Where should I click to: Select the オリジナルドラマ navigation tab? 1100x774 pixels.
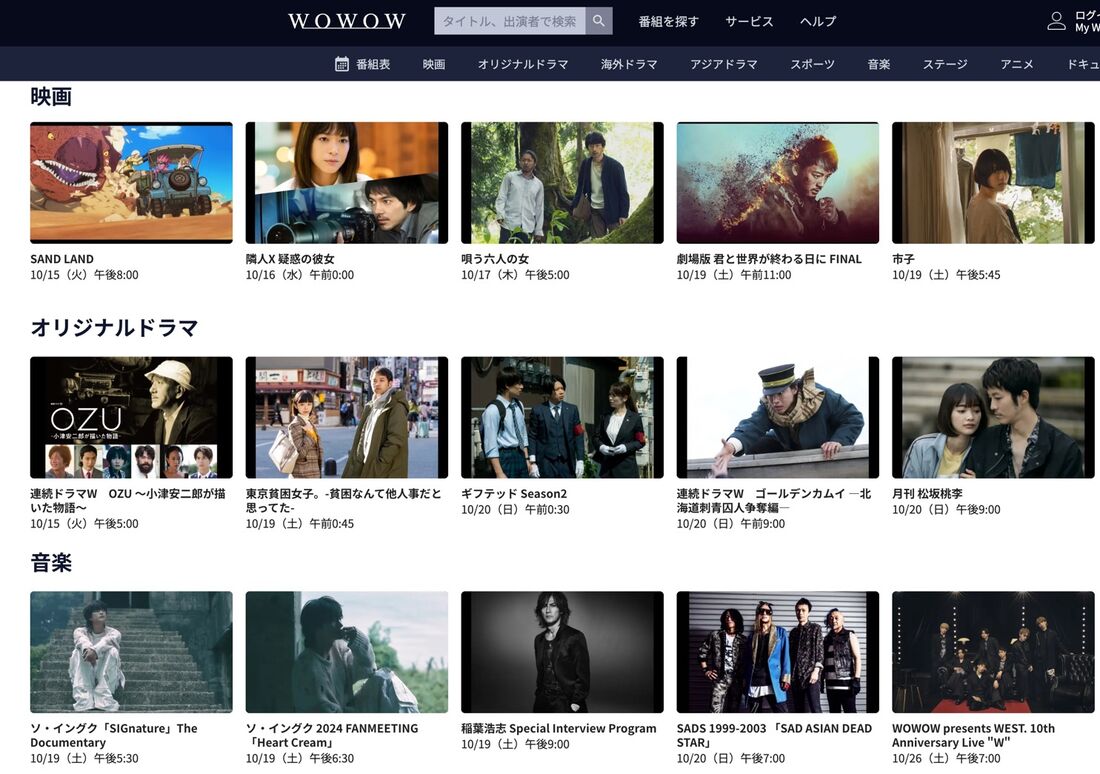click(x=523, y=64)
